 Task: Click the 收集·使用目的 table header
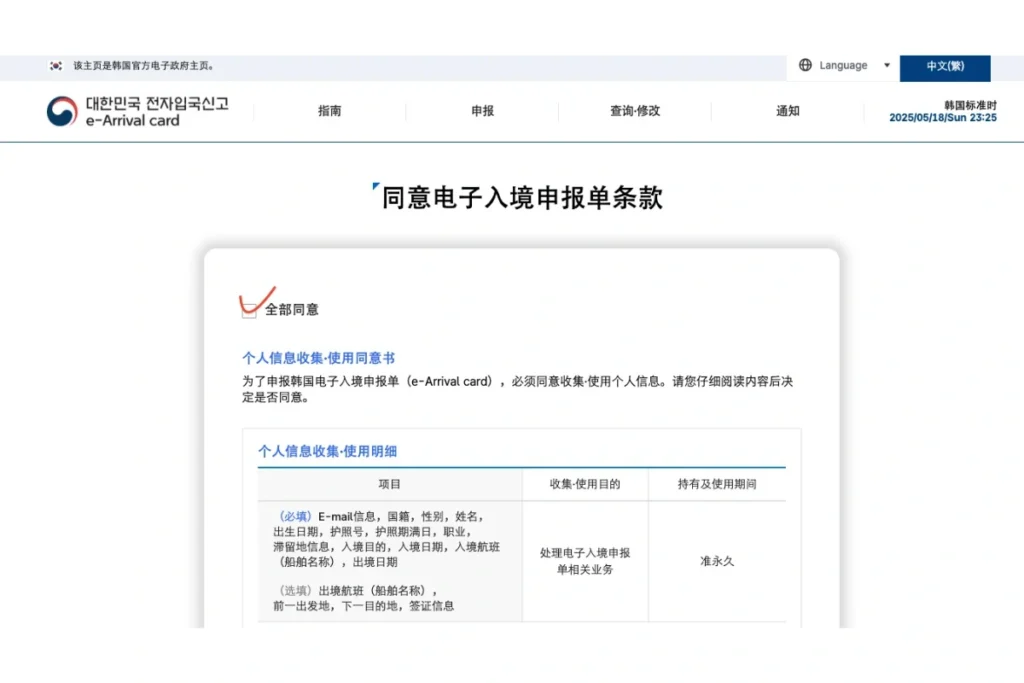(584, 484)
